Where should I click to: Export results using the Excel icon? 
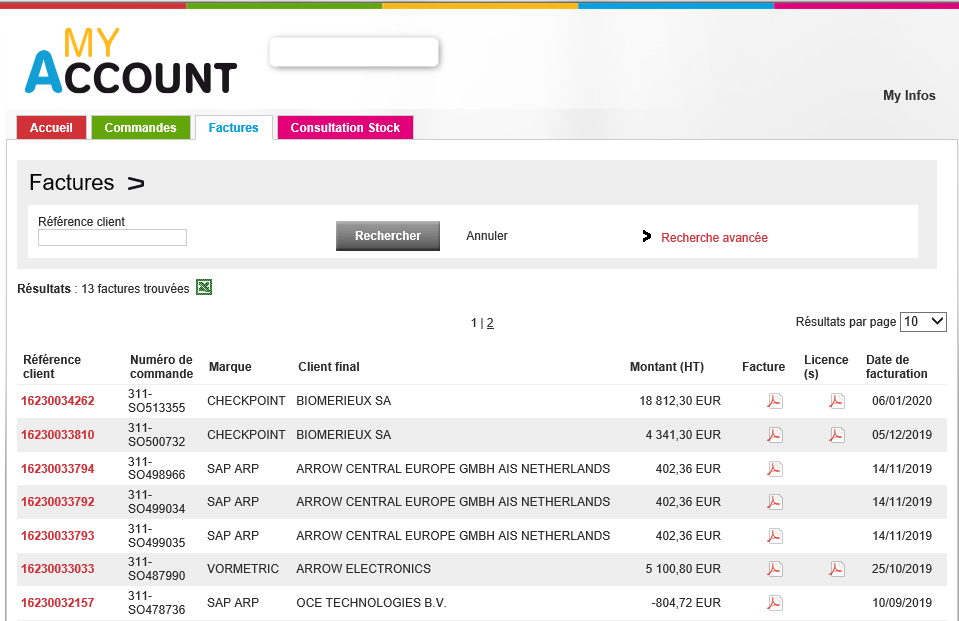(204, 288)
